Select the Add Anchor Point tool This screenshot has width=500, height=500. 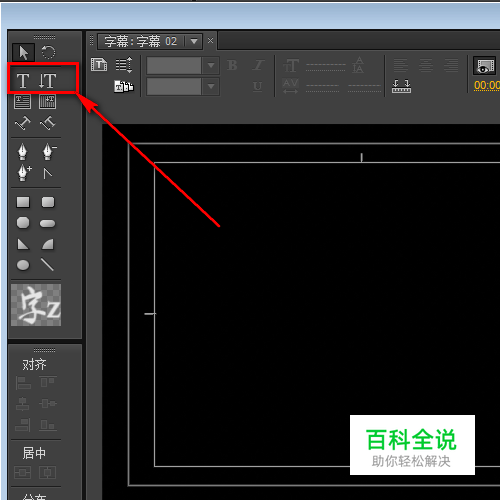click(x=24, y=173)
